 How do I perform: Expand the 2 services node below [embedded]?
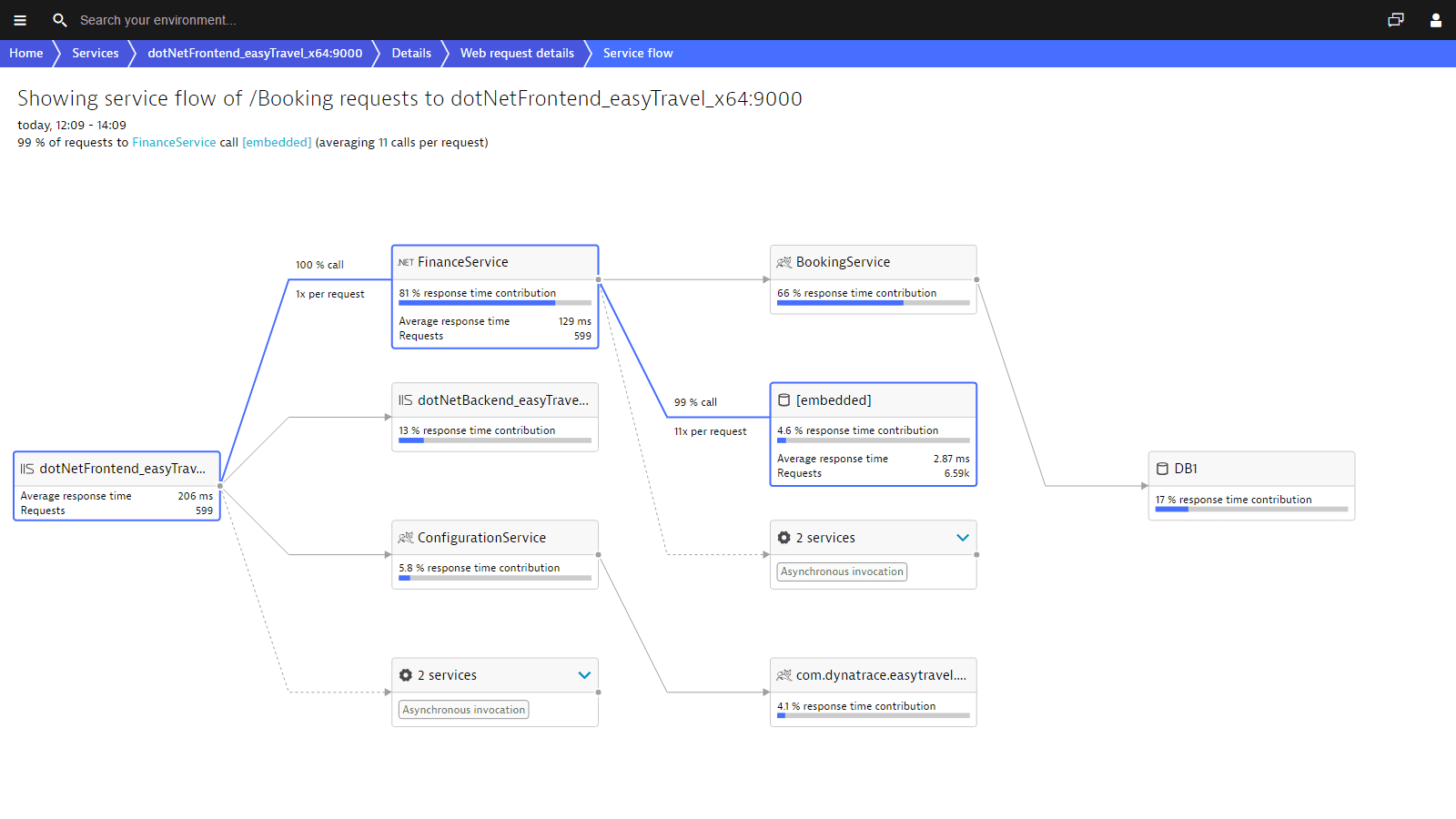click(963, 538)
